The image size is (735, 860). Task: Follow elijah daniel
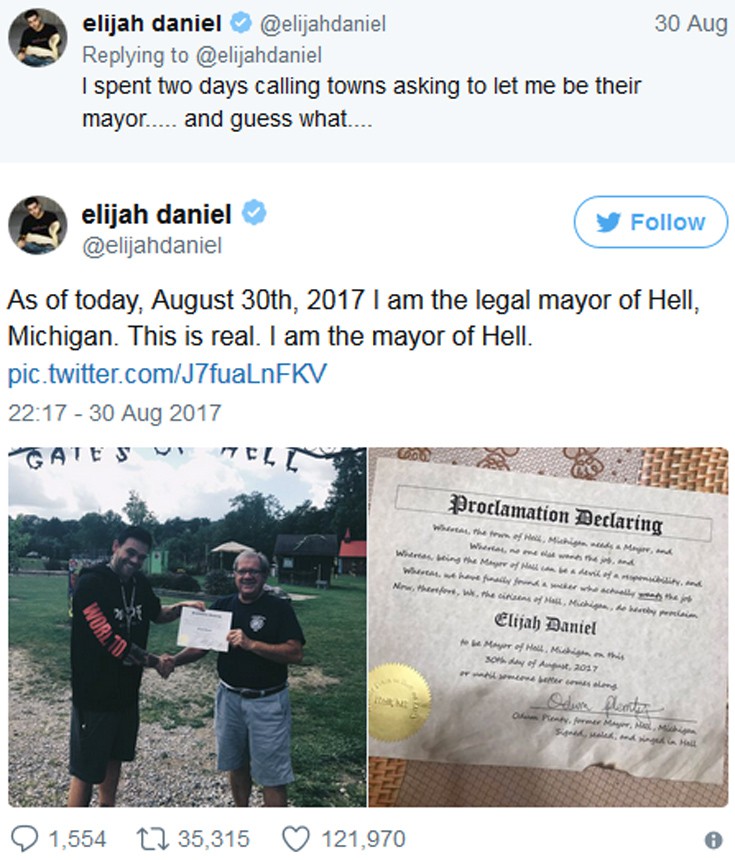(651, 222)
